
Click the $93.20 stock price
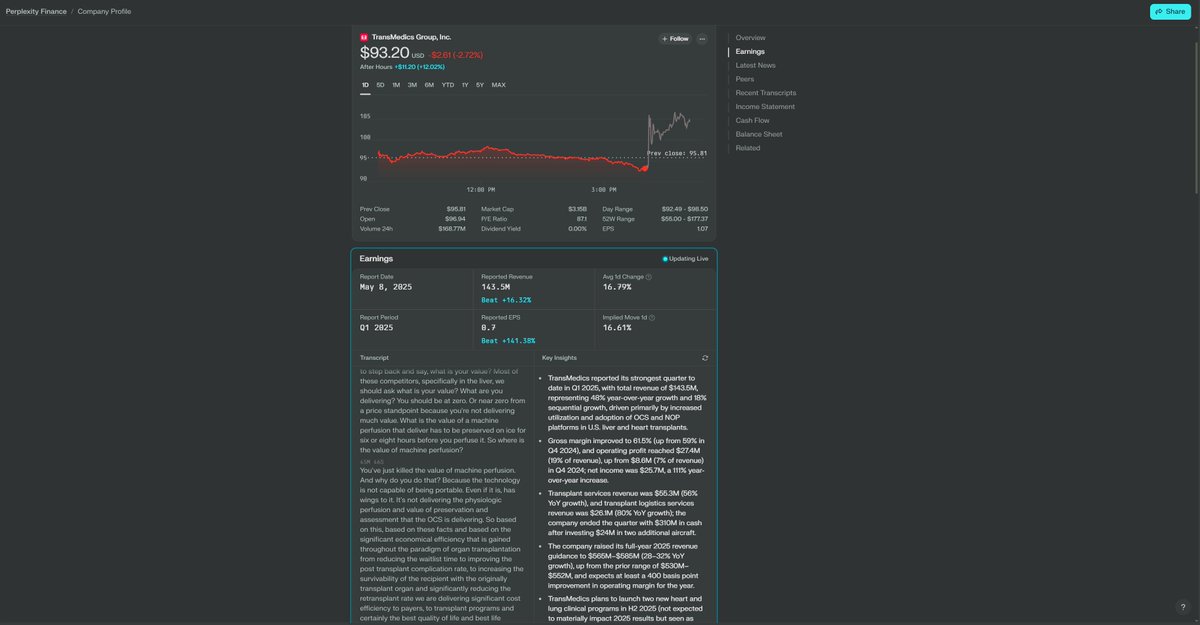[384, 52]
